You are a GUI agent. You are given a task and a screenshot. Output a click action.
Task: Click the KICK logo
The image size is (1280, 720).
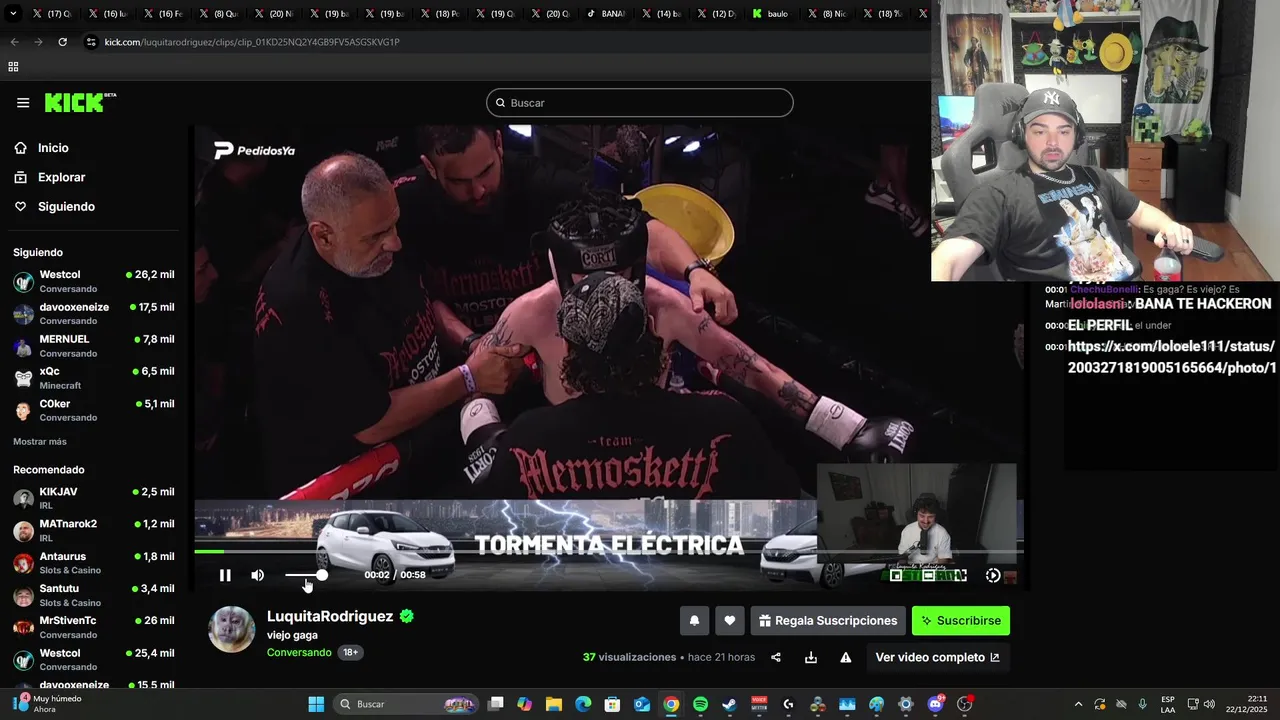pos(80,102)
